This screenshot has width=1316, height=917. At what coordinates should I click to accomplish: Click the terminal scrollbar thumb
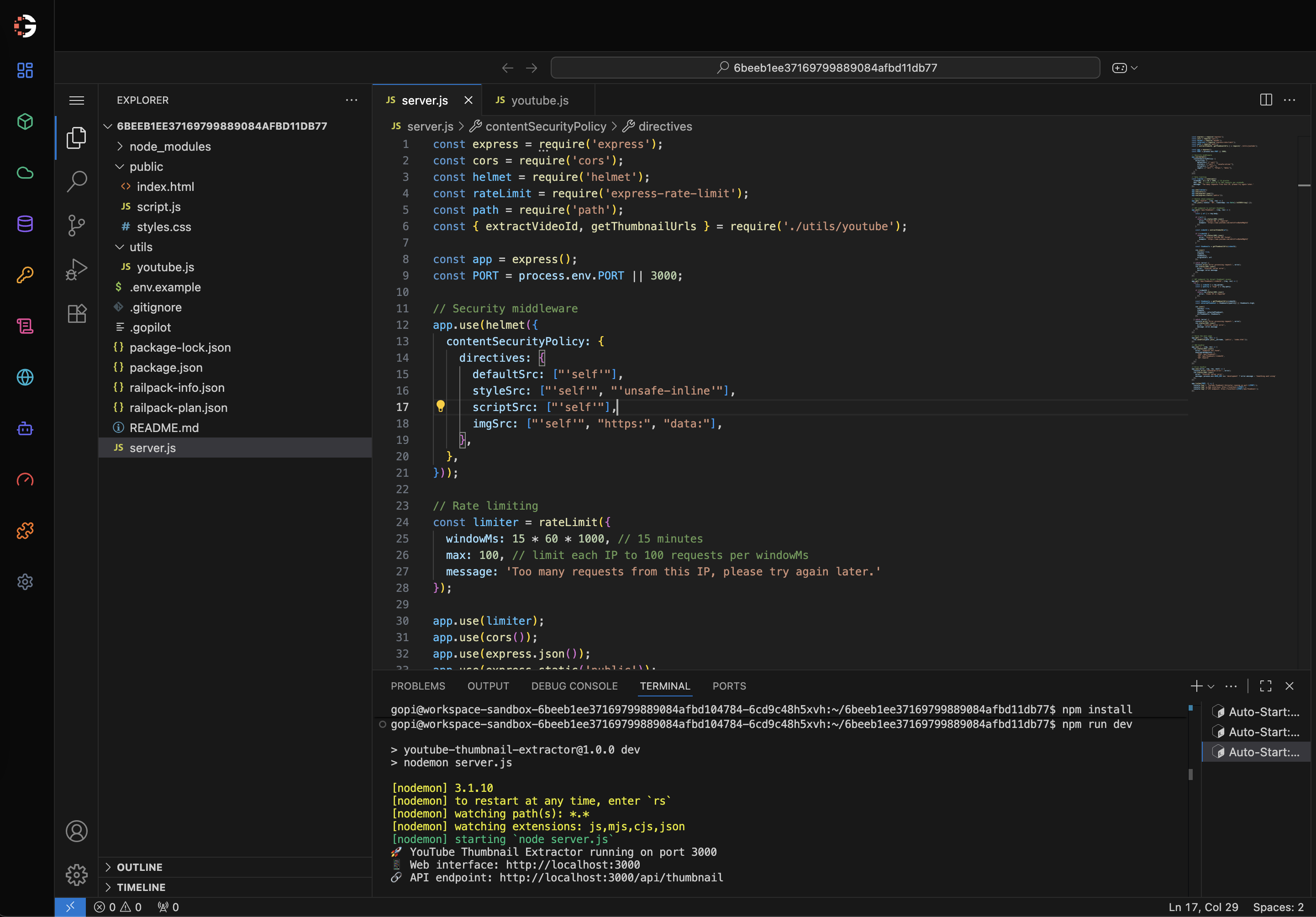(x=1190, y=775)
